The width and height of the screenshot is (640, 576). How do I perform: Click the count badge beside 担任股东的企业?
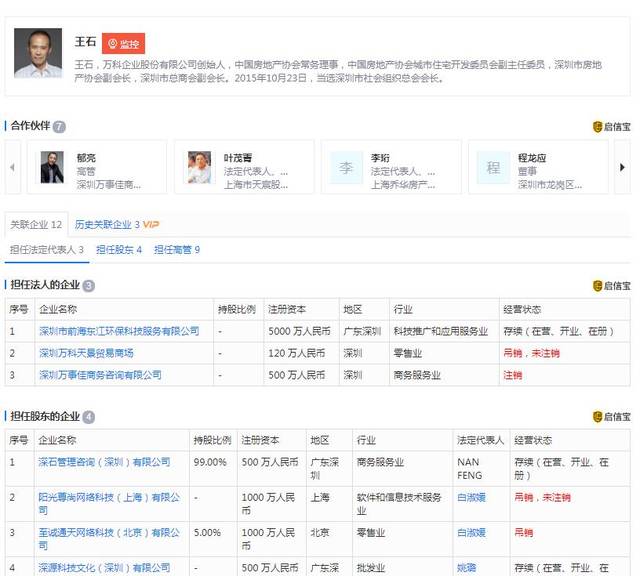click(89, 417)
